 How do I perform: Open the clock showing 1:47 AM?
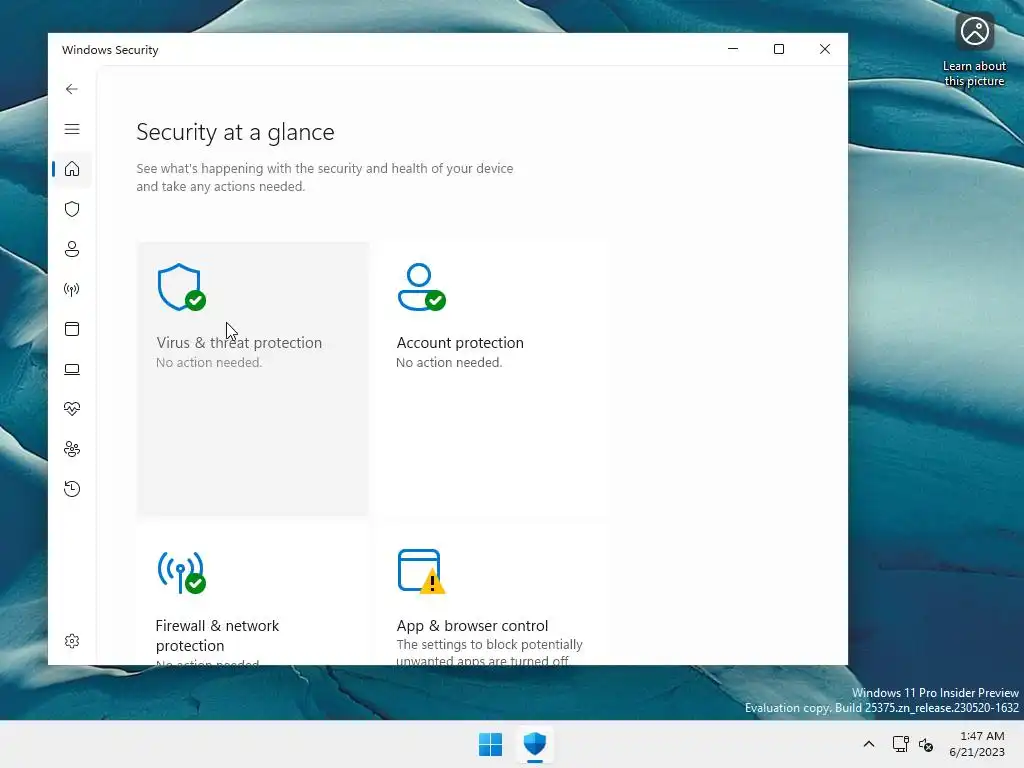[x=977, y=744]
